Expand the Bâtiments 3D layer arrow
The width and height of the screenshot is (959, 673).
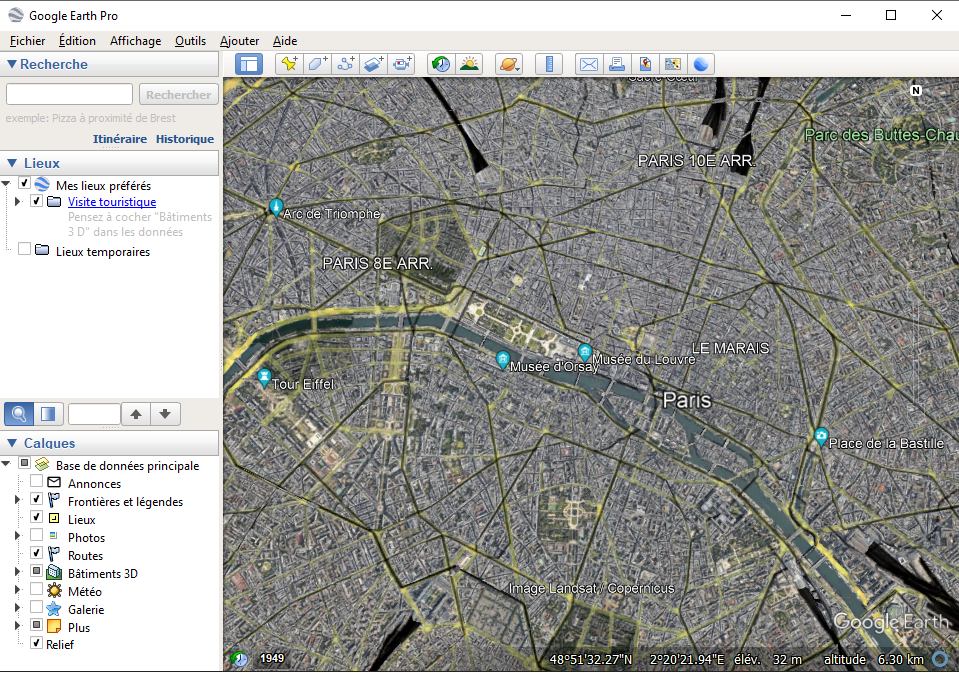(18, 572)
